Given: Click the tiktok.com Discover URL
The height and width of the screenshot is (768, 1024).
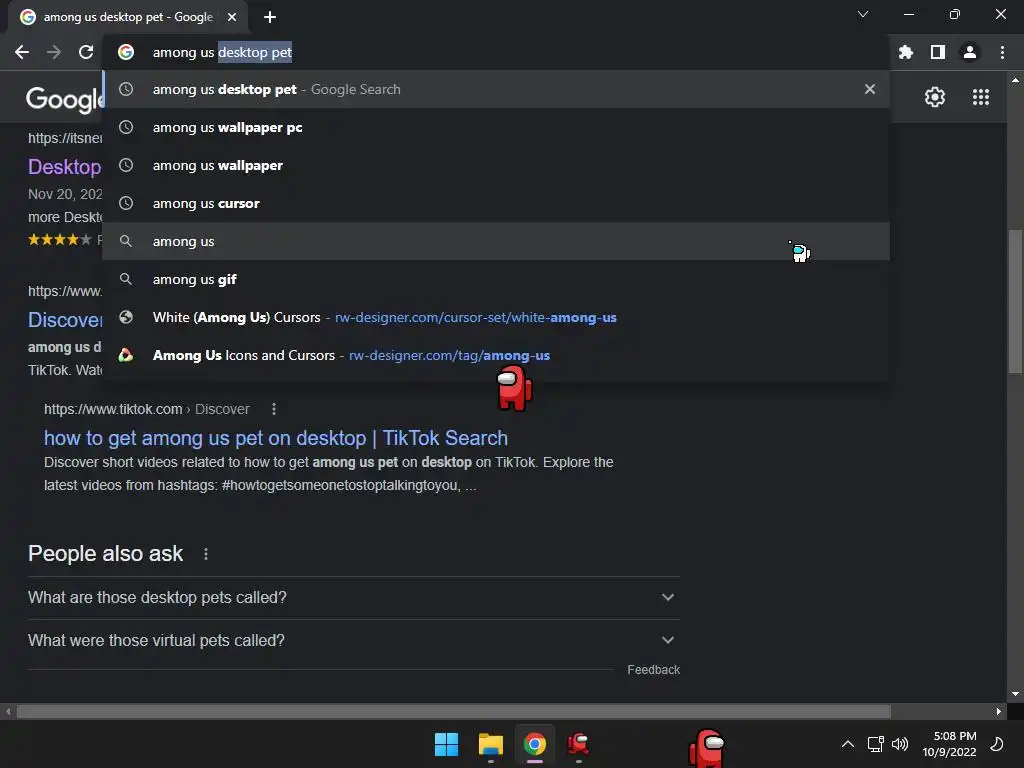Looking at the screenshot, I should point(147,409).
